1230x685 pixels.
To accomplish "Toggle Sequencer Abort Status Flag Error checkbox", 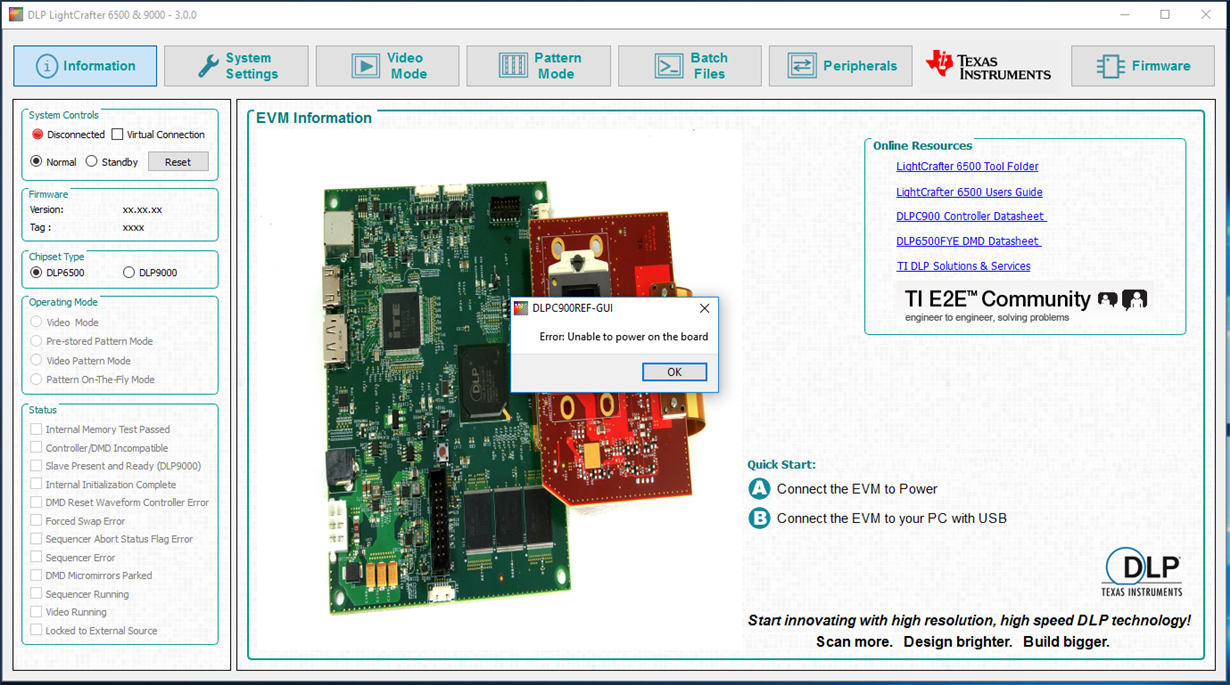I will pyautogui.click(x=37, y=539).
